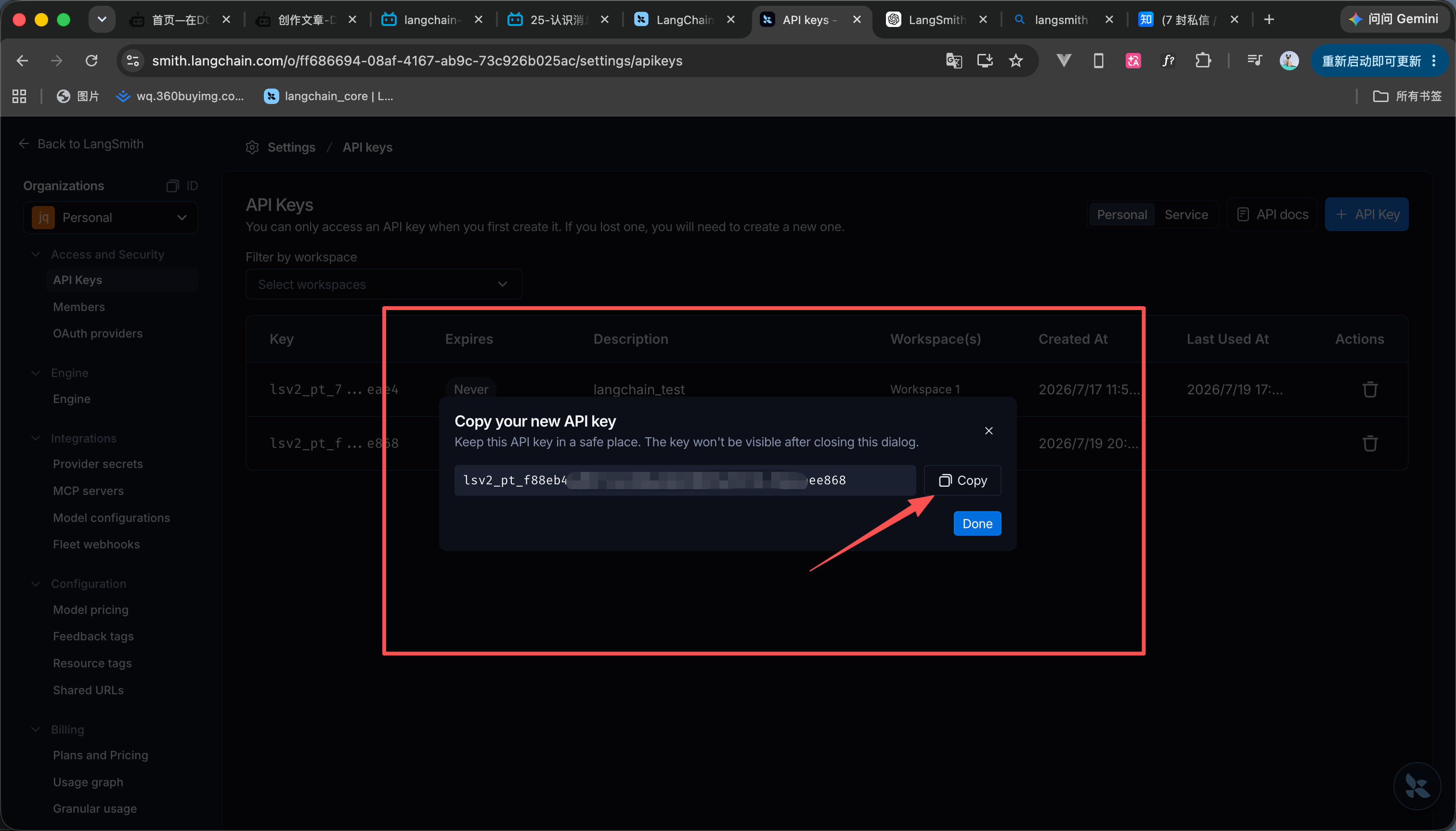Click the Done button

[x=976, y=524]
